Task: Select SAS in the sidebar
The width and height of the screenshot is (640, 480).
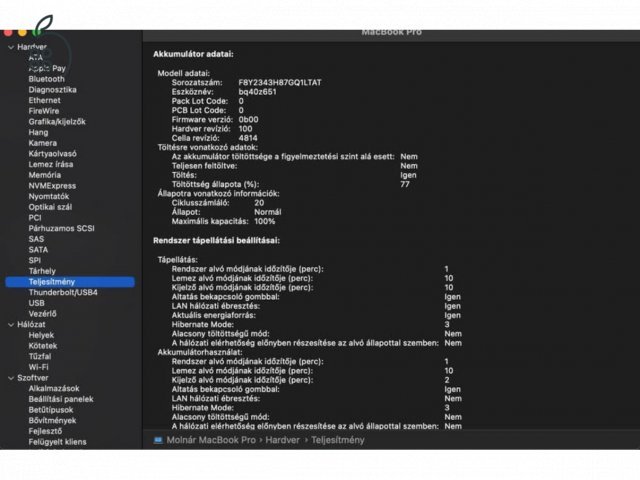Action: pos(36,239)
